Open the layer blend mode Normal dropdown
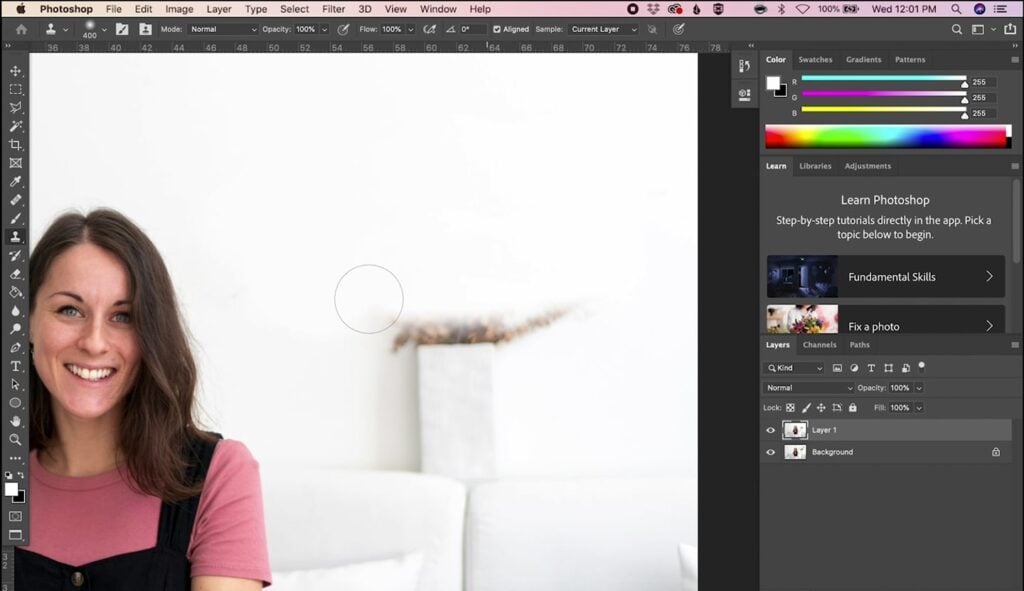This screenshot has height=591, width=1024. point(809,388)
